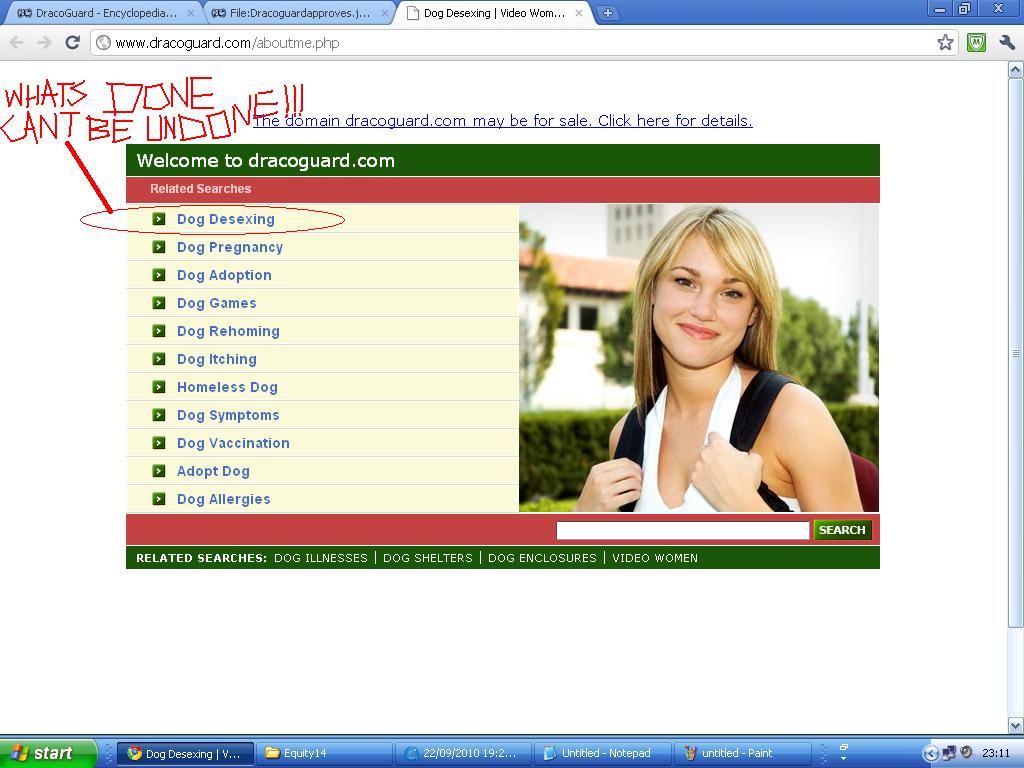1024x768 pixels.
Task: Click the back navigation arrow
Action: [x=17, y=42]
